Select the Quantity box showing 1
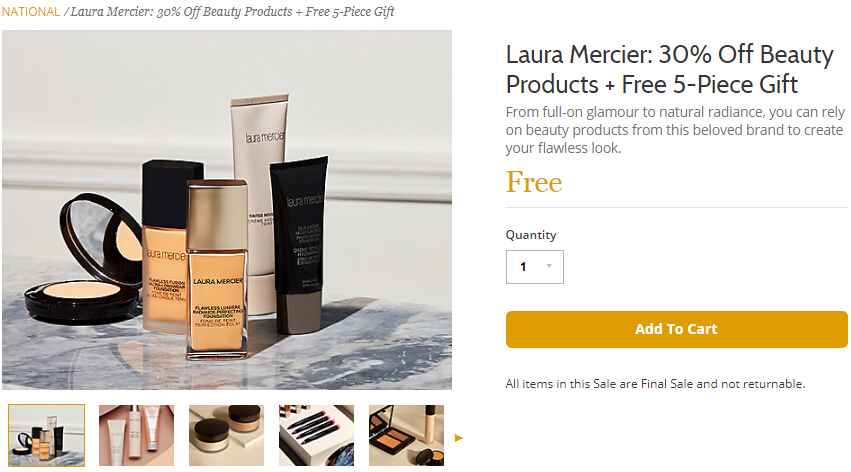 coord(535,266)
